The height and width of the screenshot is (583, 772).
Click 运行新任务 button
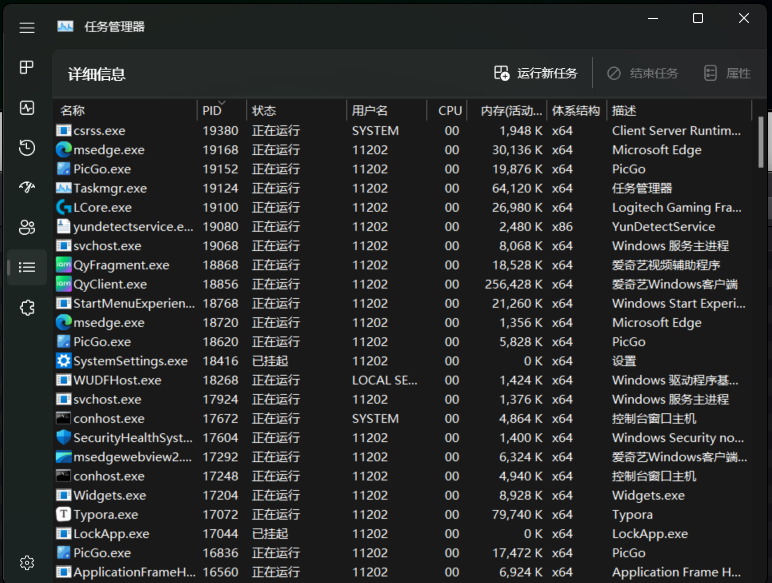pyautogui.click(x=535, y=73)
